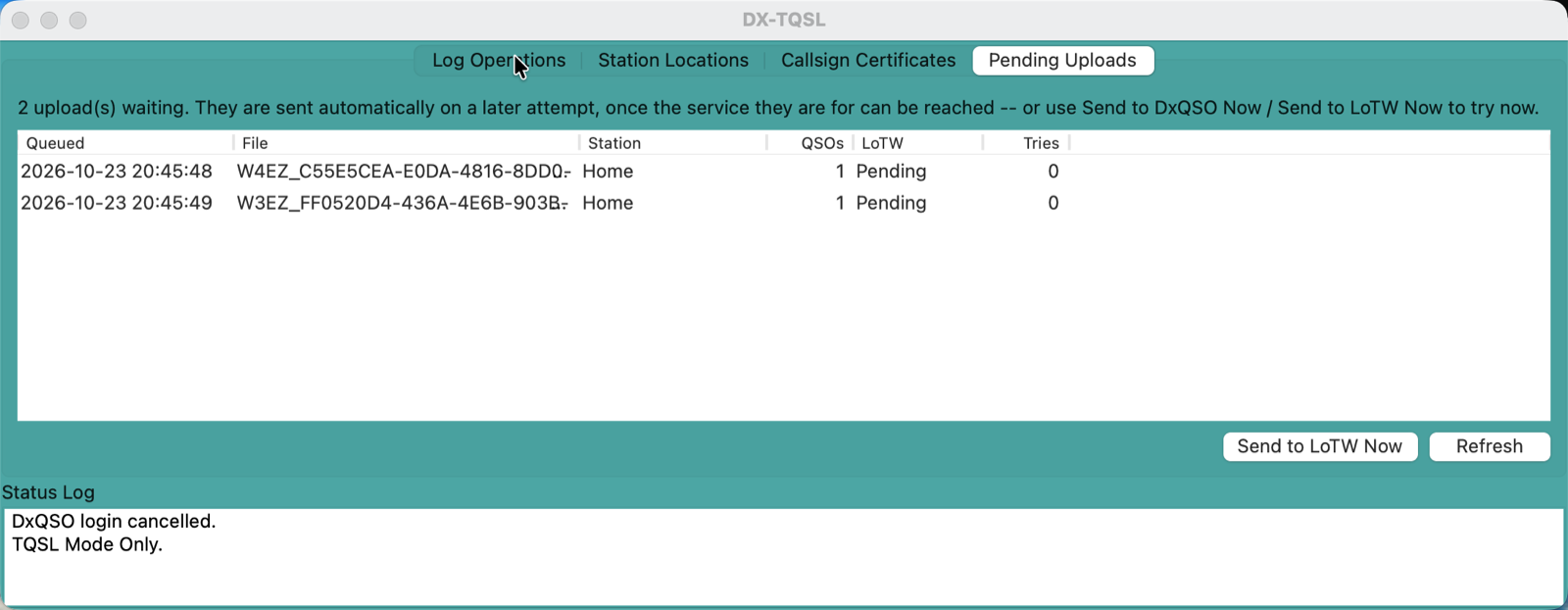The height and width of the screenshot is (610, 1568).
Task: Sort by the Queued column header
Action: [125, 143]
